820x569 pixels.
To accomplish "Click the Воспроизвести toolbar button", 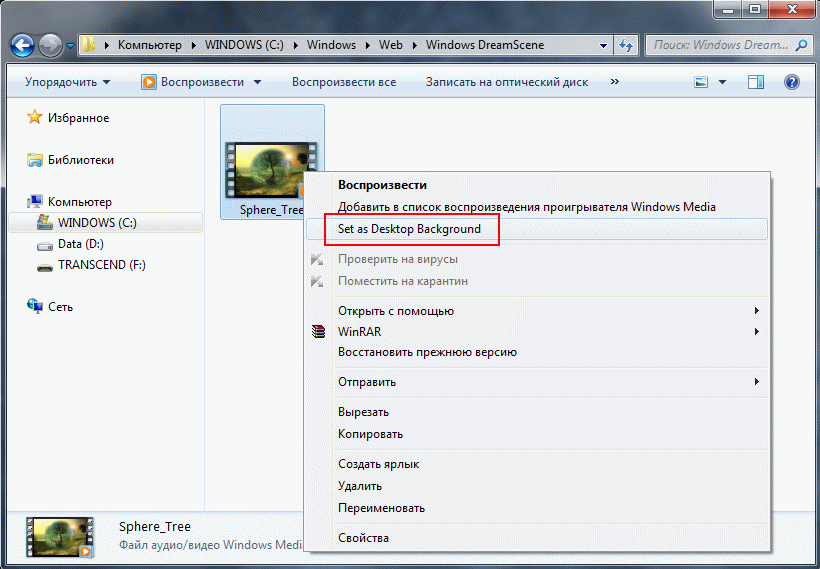I will 195,82.
